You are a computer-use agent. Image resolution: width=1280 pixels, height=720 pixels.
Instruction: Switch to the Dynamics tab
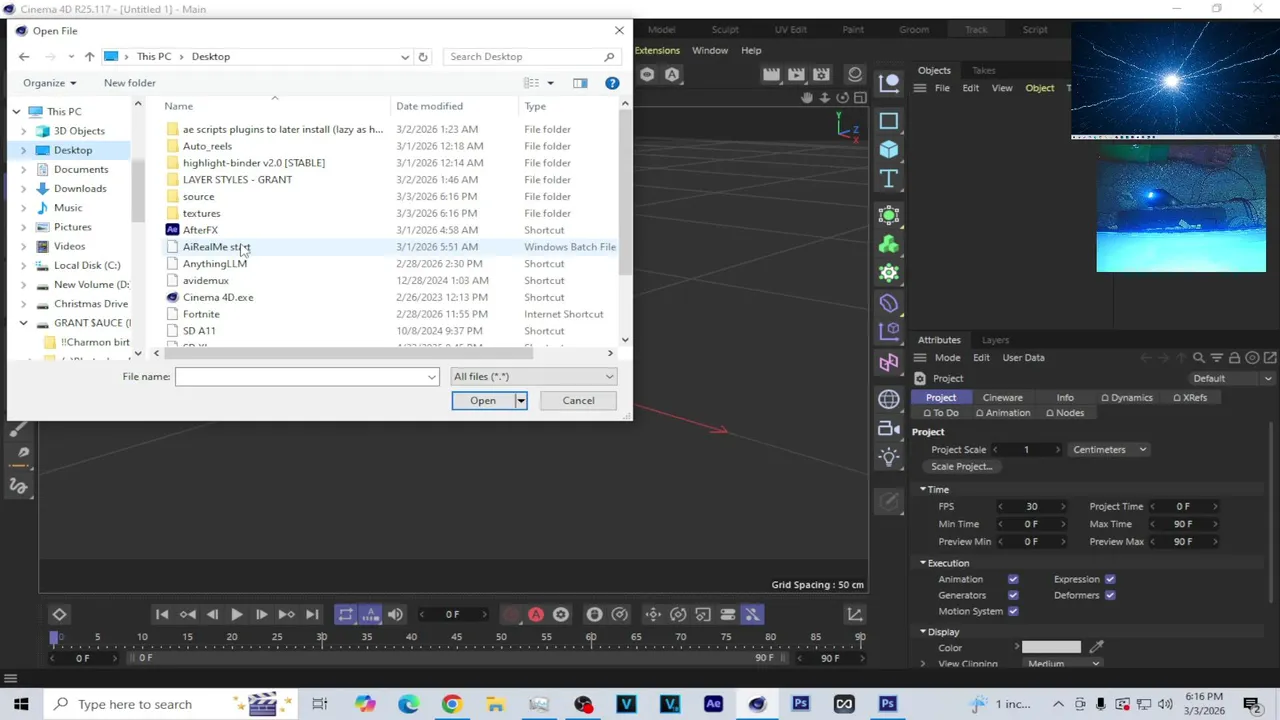[1127, 397]
